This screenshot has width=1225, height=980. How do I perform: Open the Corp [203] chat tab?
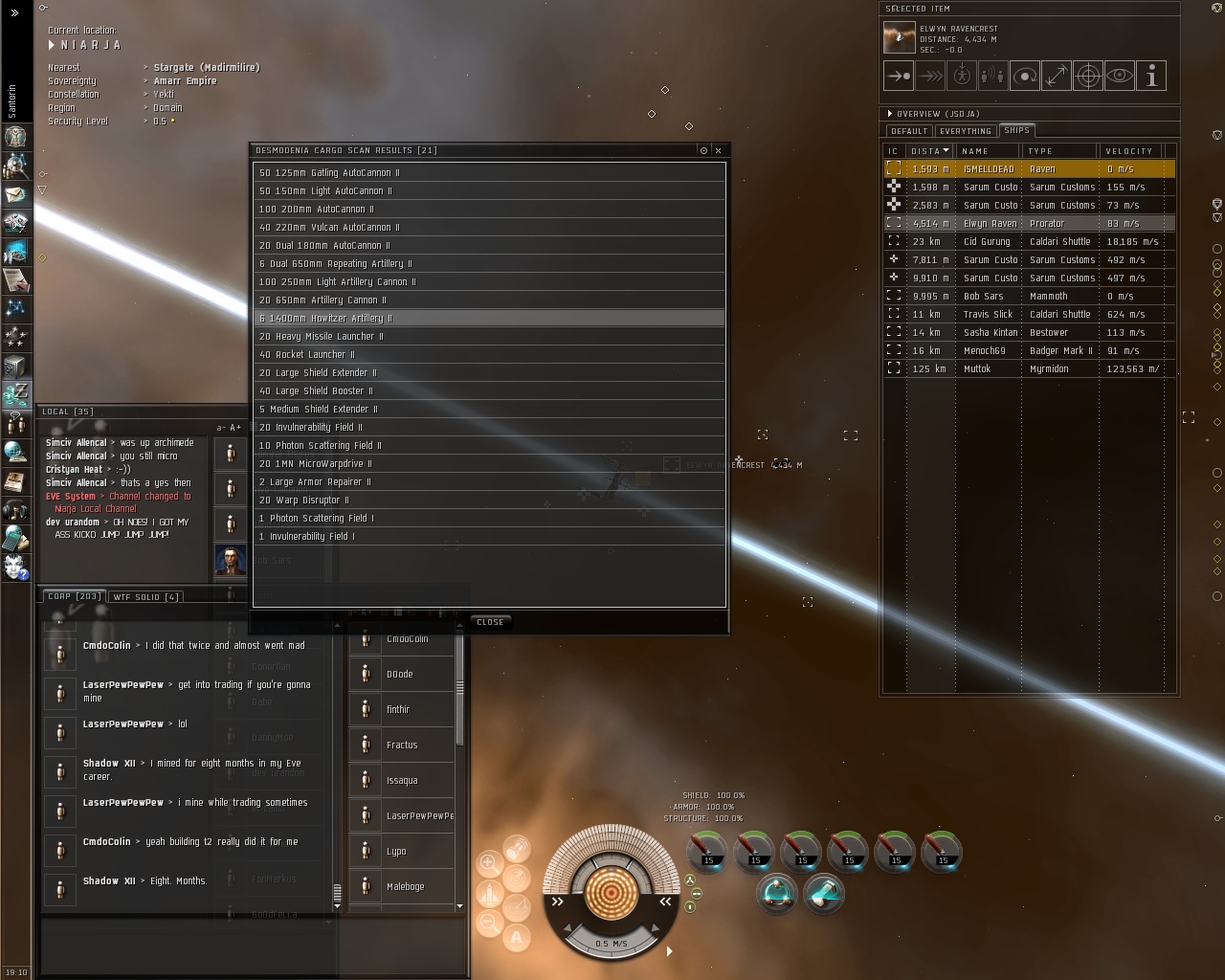(x=74, y=596)
